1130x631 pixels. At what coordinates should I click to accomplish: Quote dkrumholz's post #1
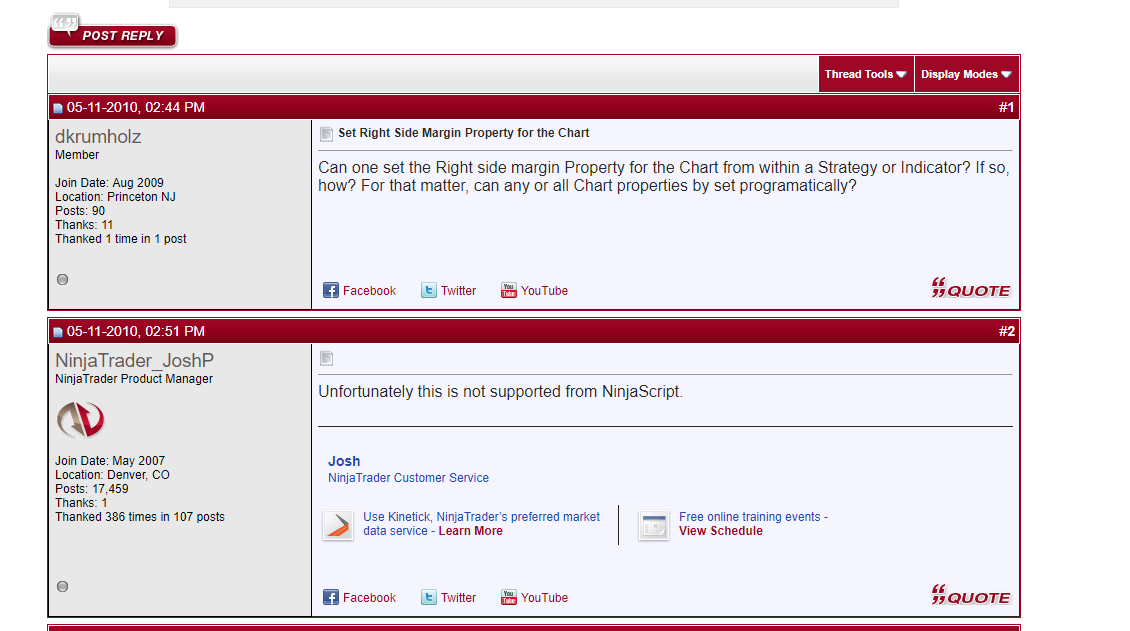point(971,288)
